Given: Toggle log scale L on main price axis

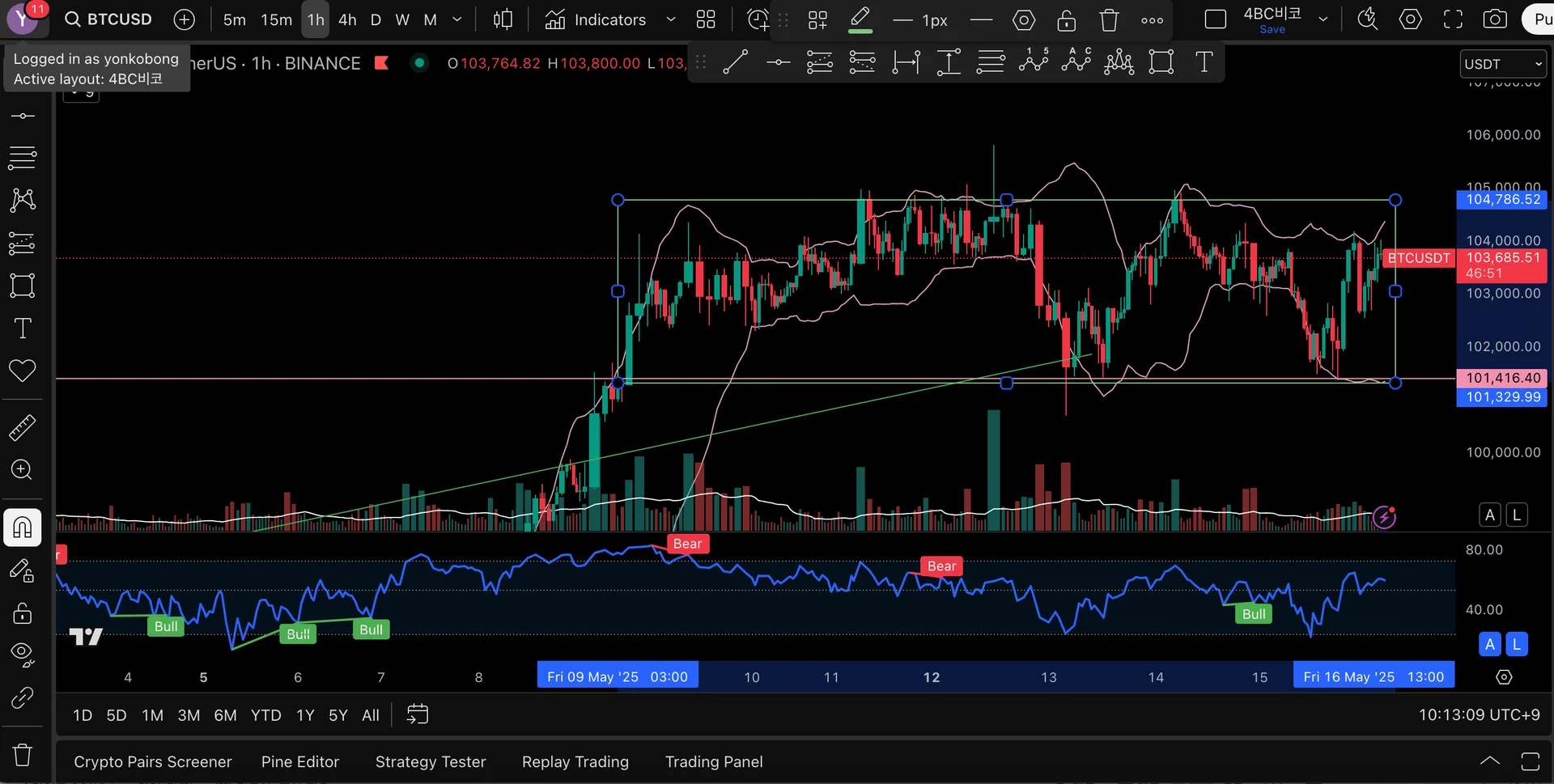Looking at the screenshot, I should point(1517,515).
